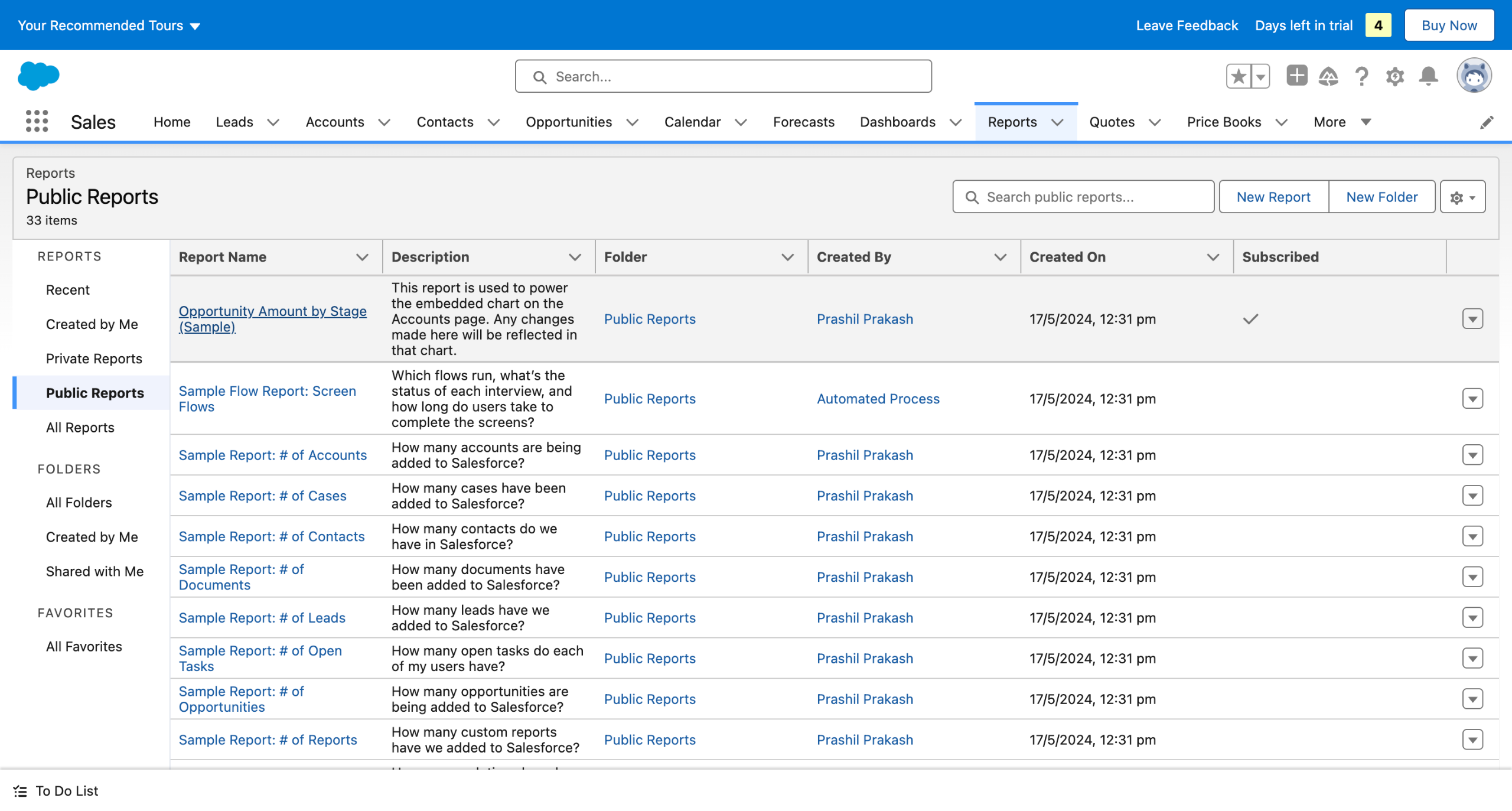
Task: Select All Favorites in sidebar
Action: 84,647
